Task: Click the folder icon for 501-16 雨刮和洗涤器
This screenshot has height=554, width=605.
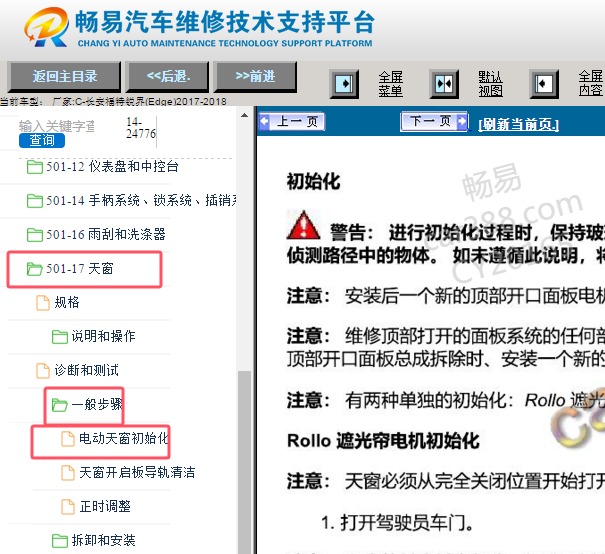Action: 35,235
